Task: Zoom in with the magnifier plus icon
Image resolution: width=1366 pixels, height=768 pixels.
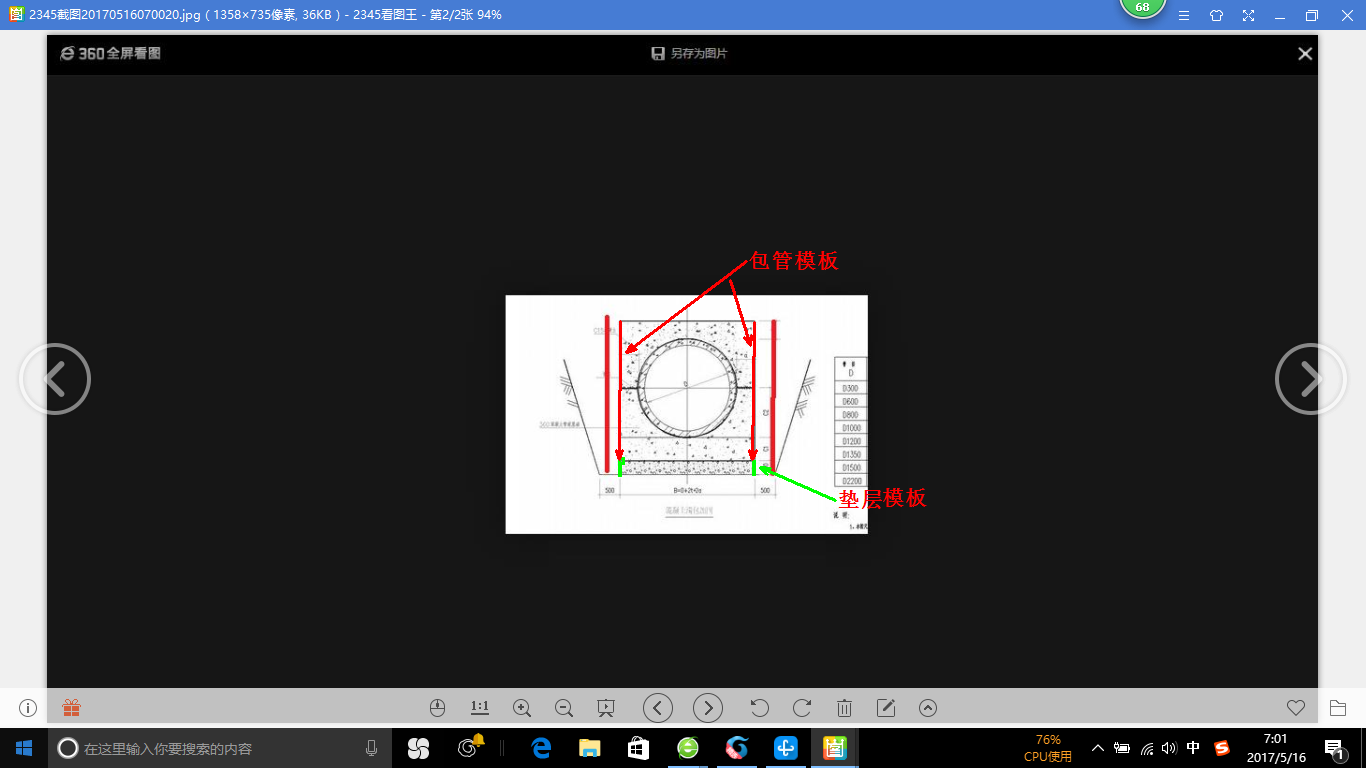Action: tap(522, 708)
